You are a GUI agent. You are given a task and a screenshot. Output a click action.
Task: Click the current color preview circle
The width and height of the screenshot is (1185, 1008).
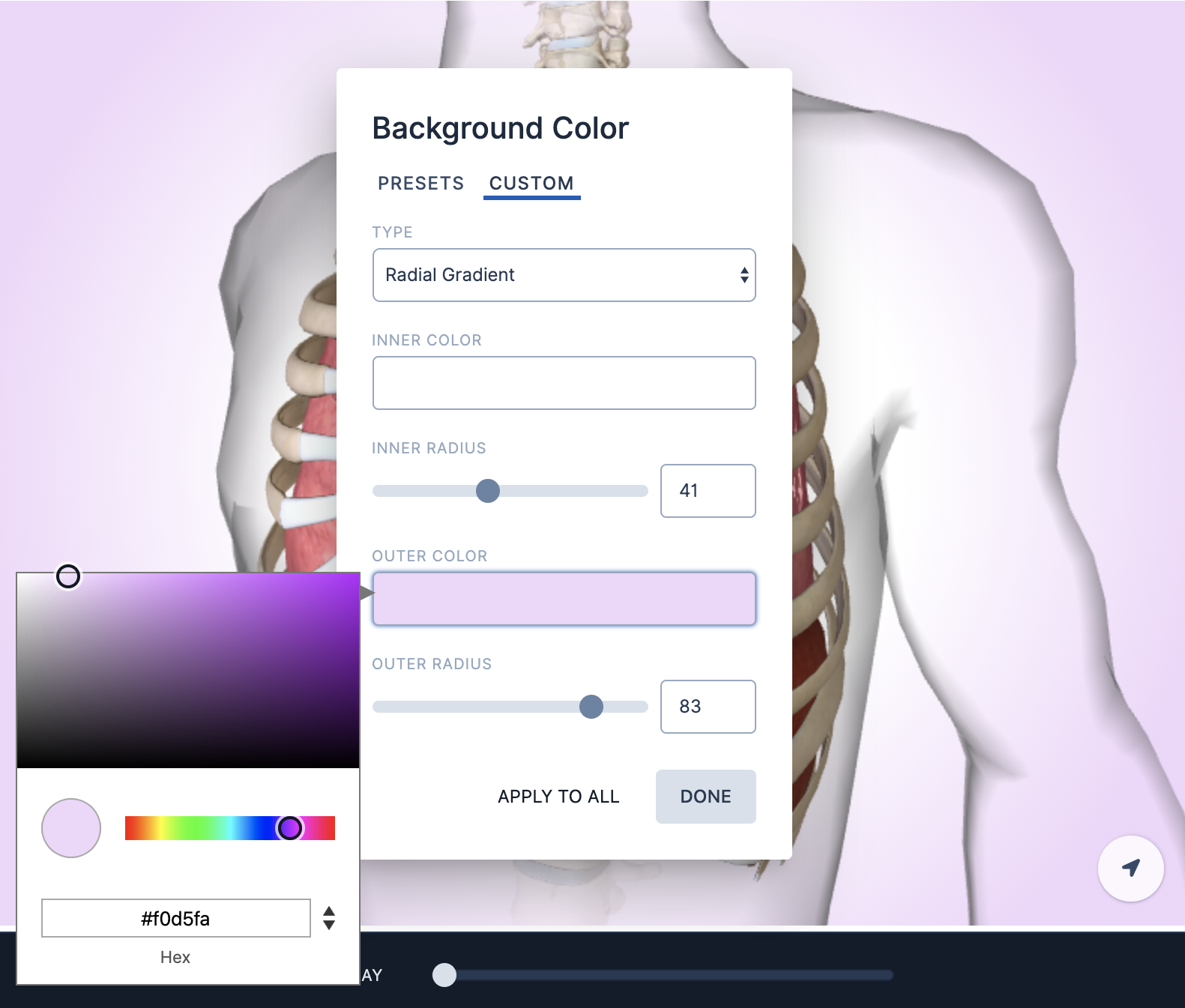click(71, 828)
